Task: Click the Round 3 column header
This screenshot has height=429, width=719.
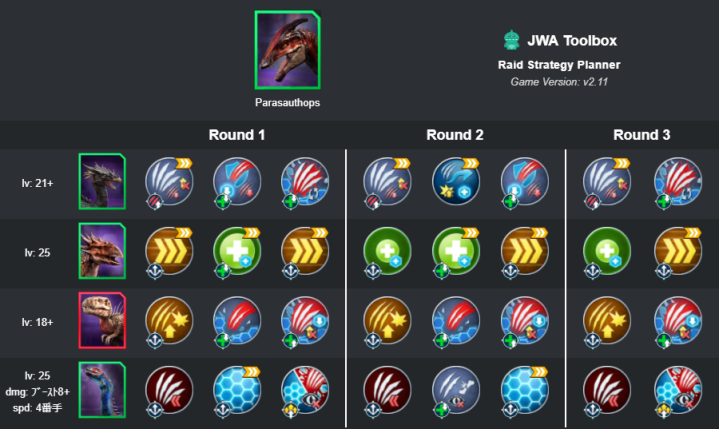Action: click(x=642, y=135)
